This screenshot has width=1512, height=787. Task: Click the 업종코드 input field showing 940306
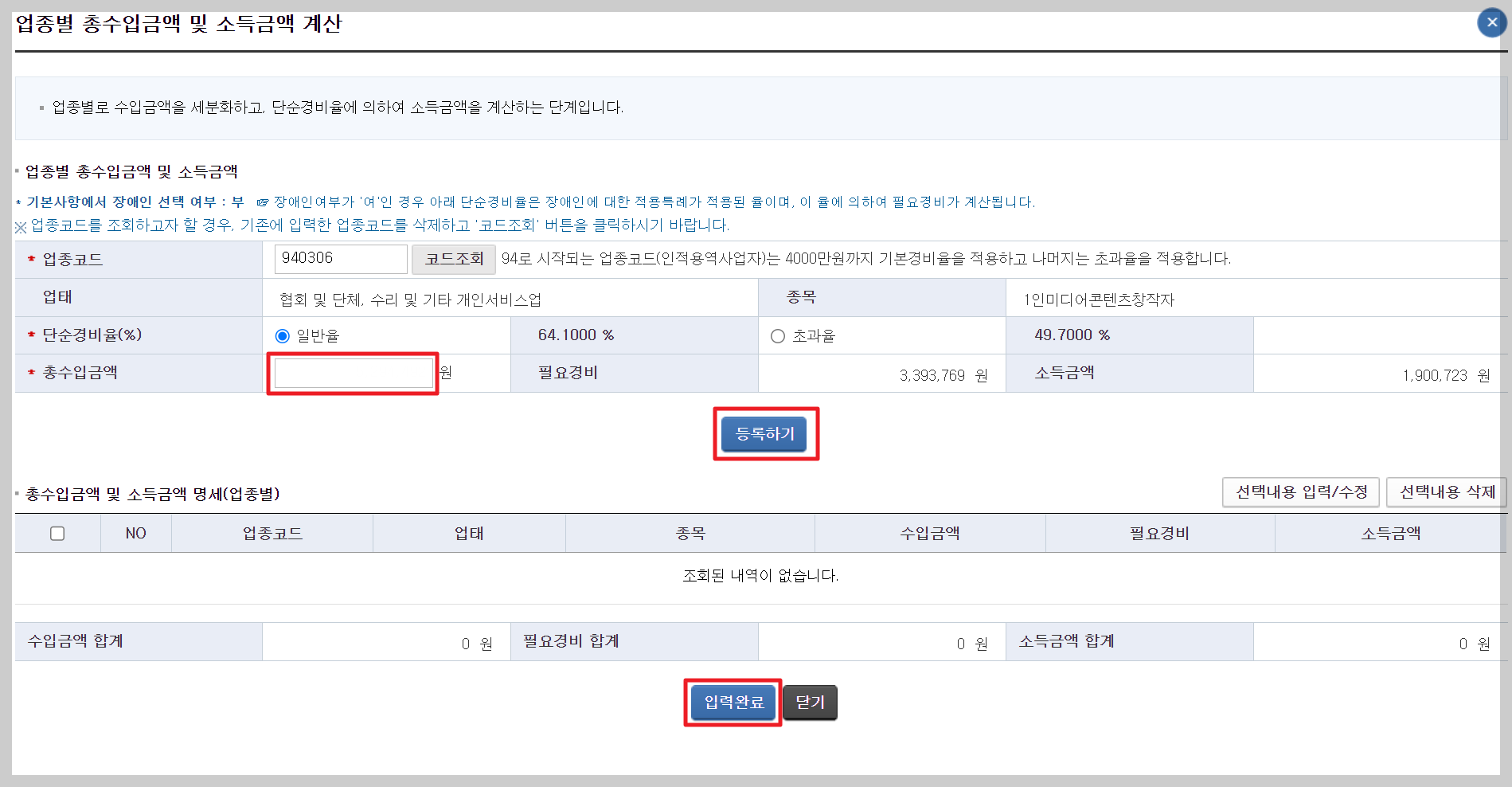pyautogui.click(x=341, y=259)
